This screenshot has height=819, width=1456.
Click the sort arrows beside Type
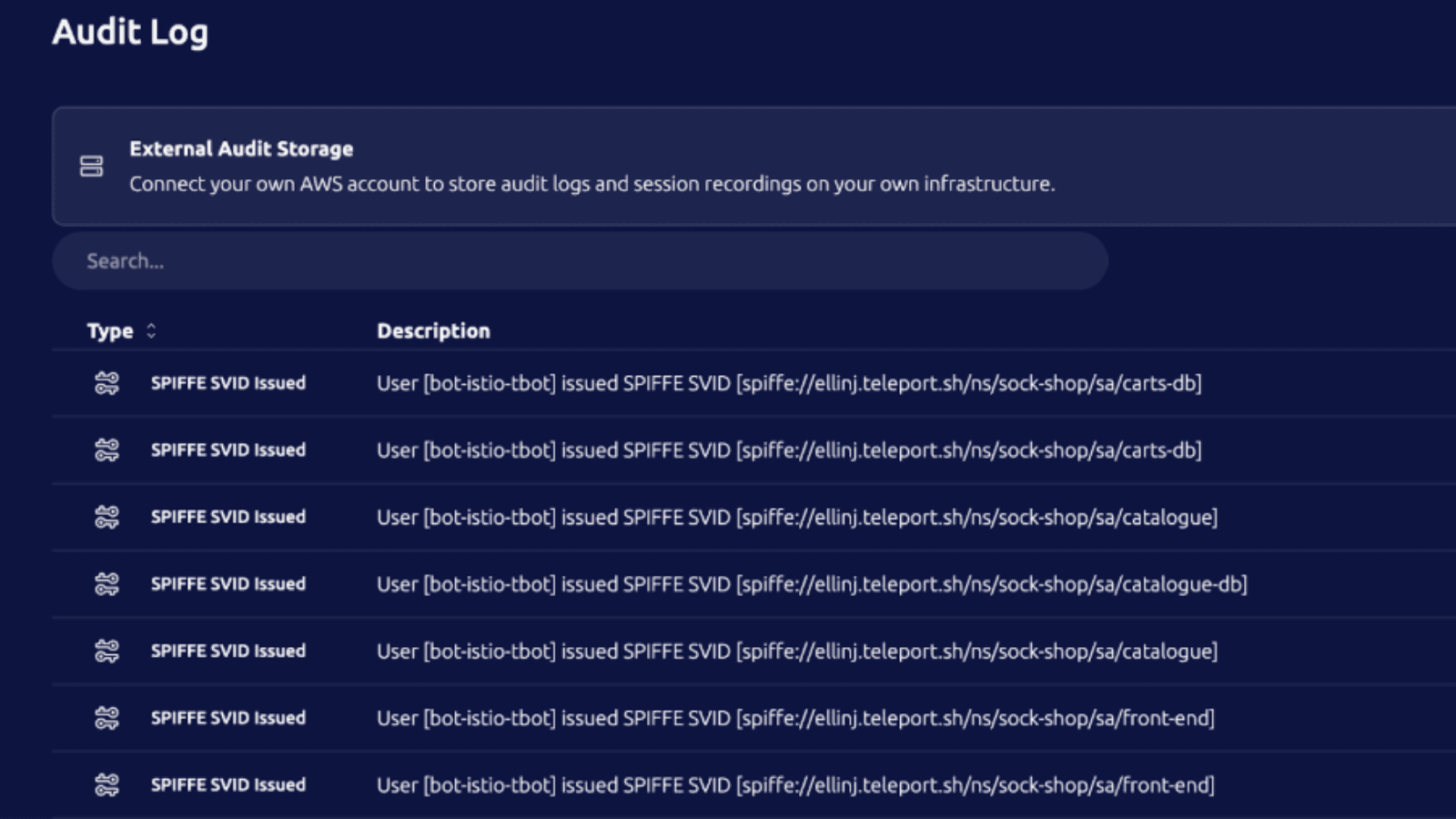[x=151, y=331]
